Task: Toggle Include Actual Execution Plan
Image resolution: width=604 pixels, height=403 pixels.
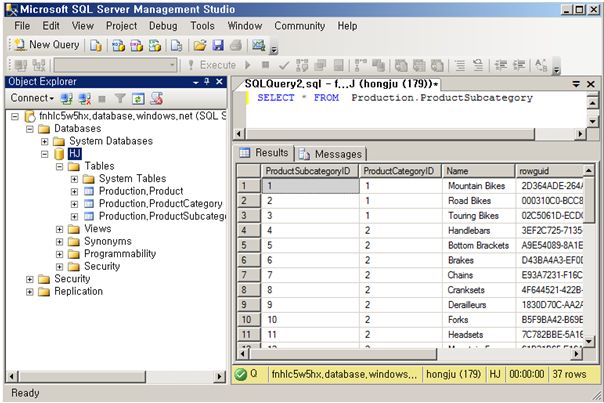Action: click(x=361, y=65)
